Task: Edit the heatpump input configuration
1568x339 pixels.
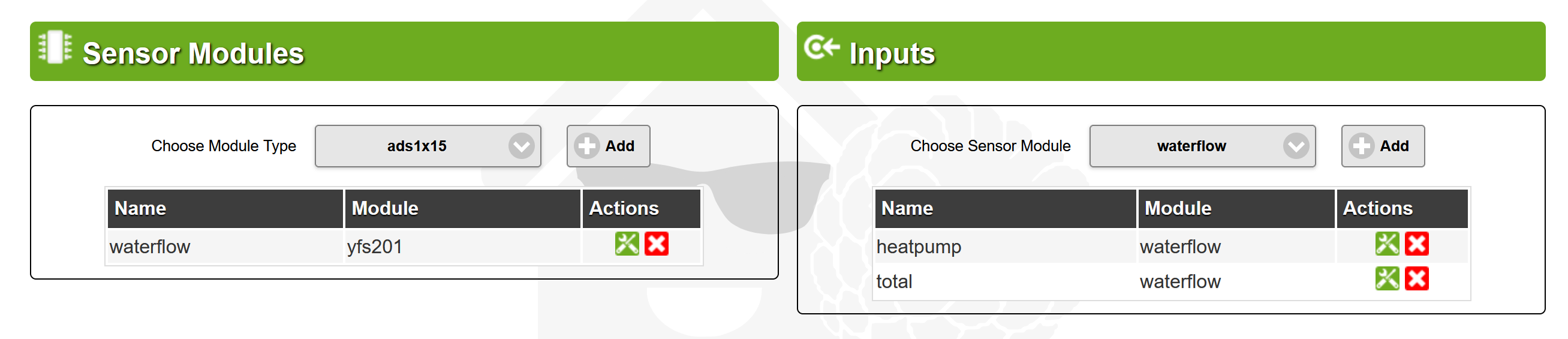Action: [1386, 244]
